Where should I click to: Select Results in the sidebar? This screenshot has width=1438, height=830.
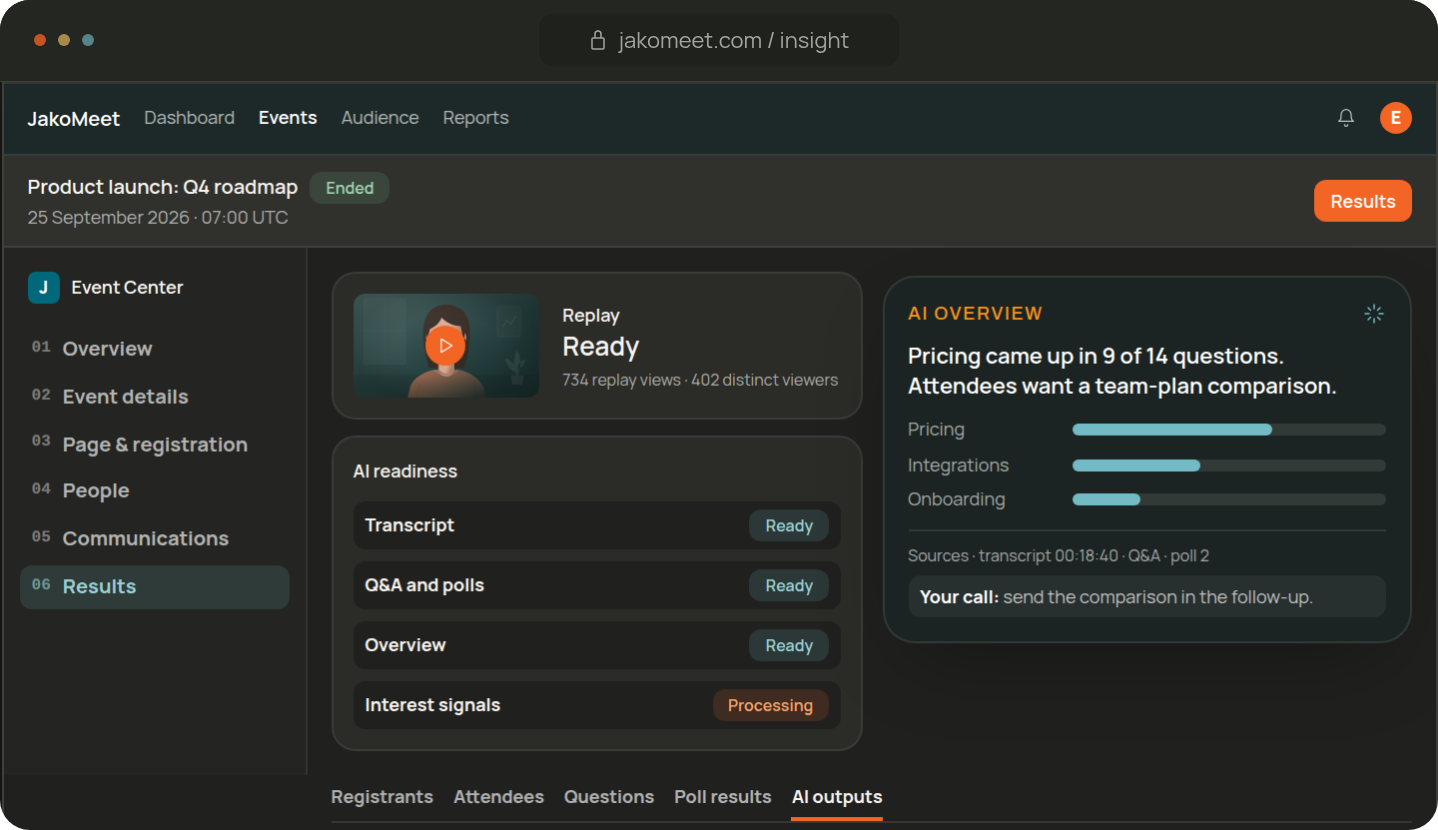point(155,587)
